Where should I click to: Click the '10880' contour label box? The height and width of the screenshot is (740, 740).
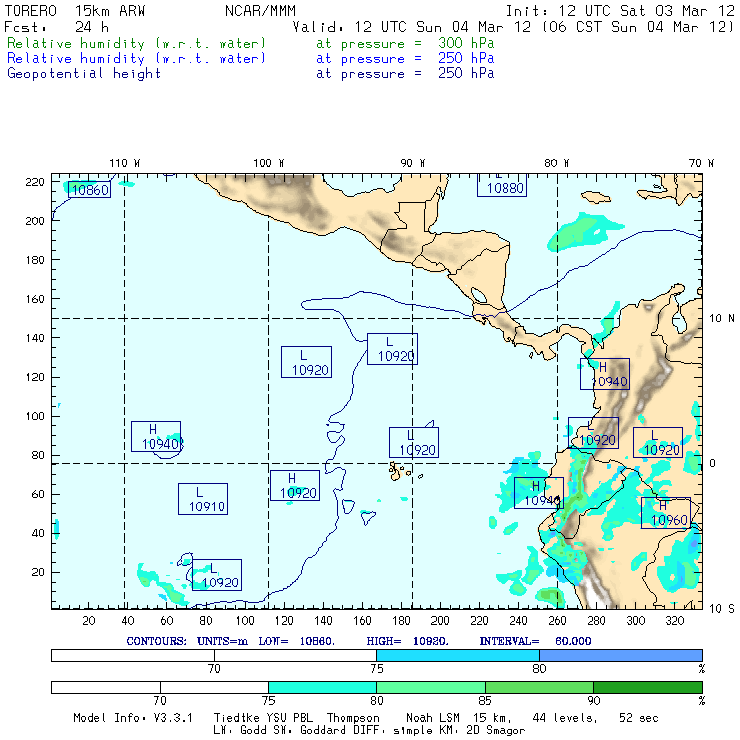pos(502,185)
